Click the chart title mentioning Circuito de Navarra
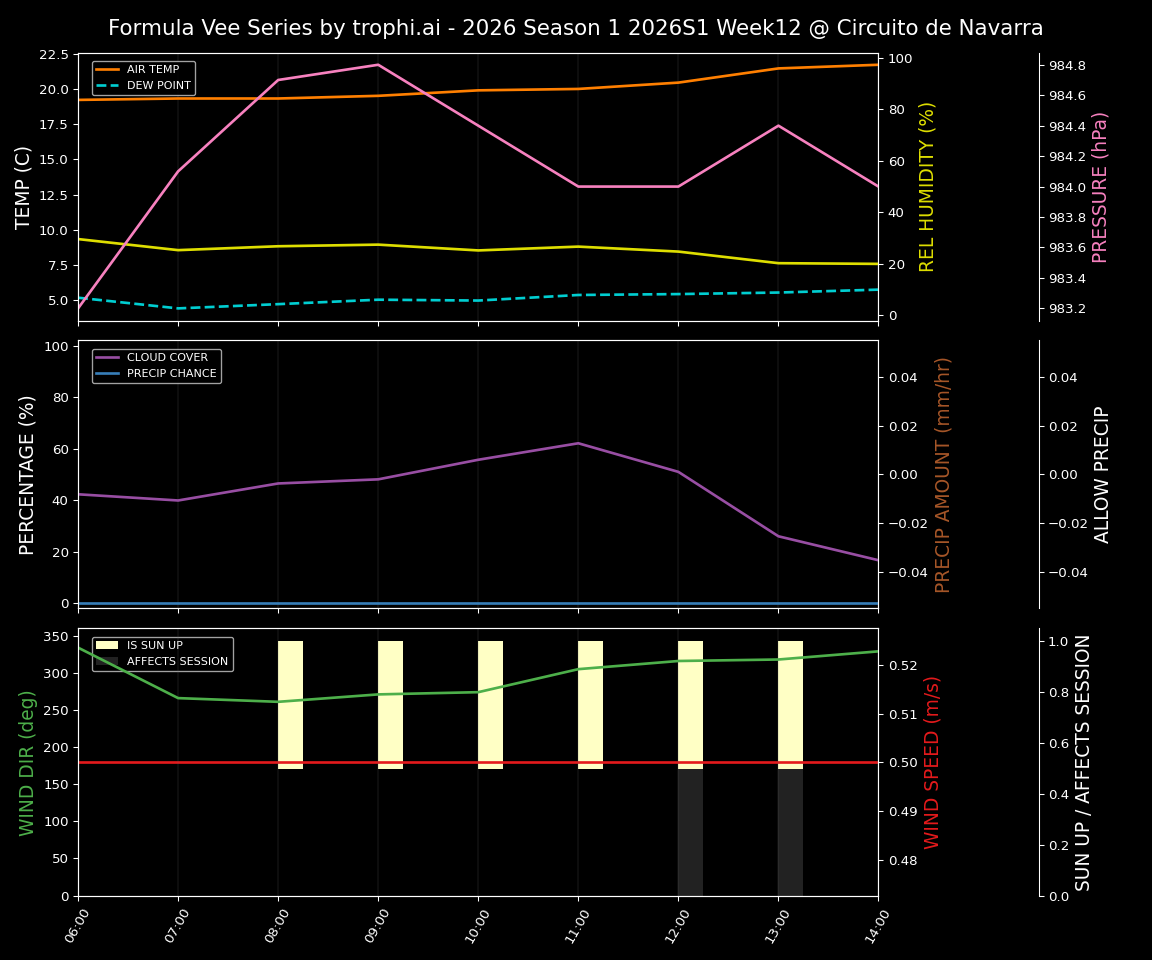 click(576, 27)
